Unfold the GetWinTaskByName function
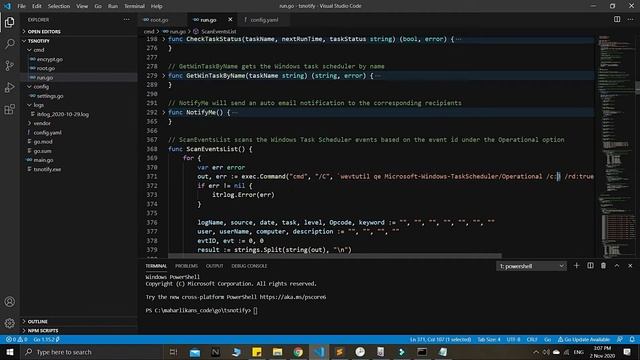 [164, 76]
